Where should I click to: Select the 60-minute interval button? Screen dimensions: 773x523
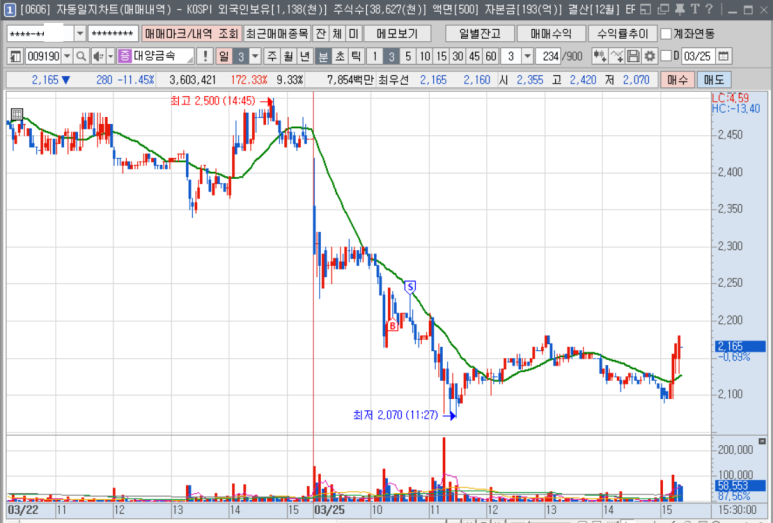pyautogui.click(x=491, y=56)
